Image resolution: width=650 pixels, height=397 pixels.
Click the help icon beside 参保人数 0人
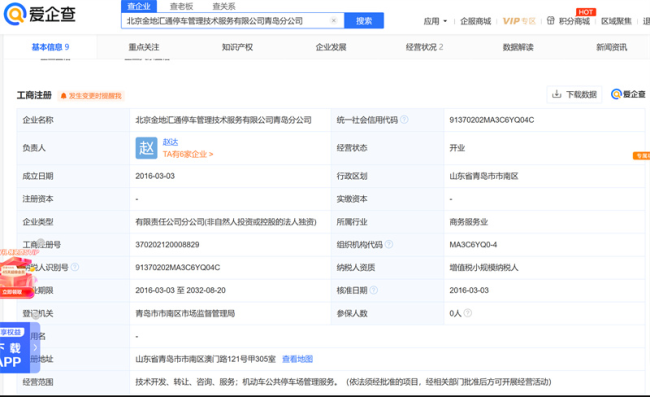coord(468,313)
